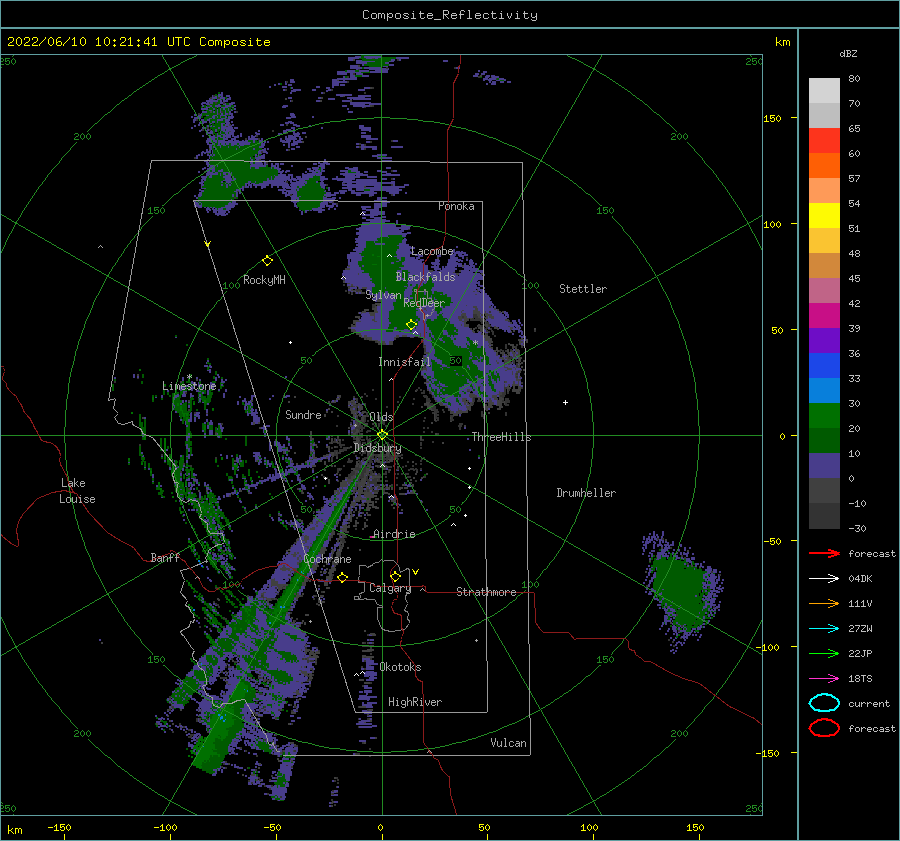Screen dimensions: 900x841
Task: Click the Olds city label
Action: click(x=381, y=417)
